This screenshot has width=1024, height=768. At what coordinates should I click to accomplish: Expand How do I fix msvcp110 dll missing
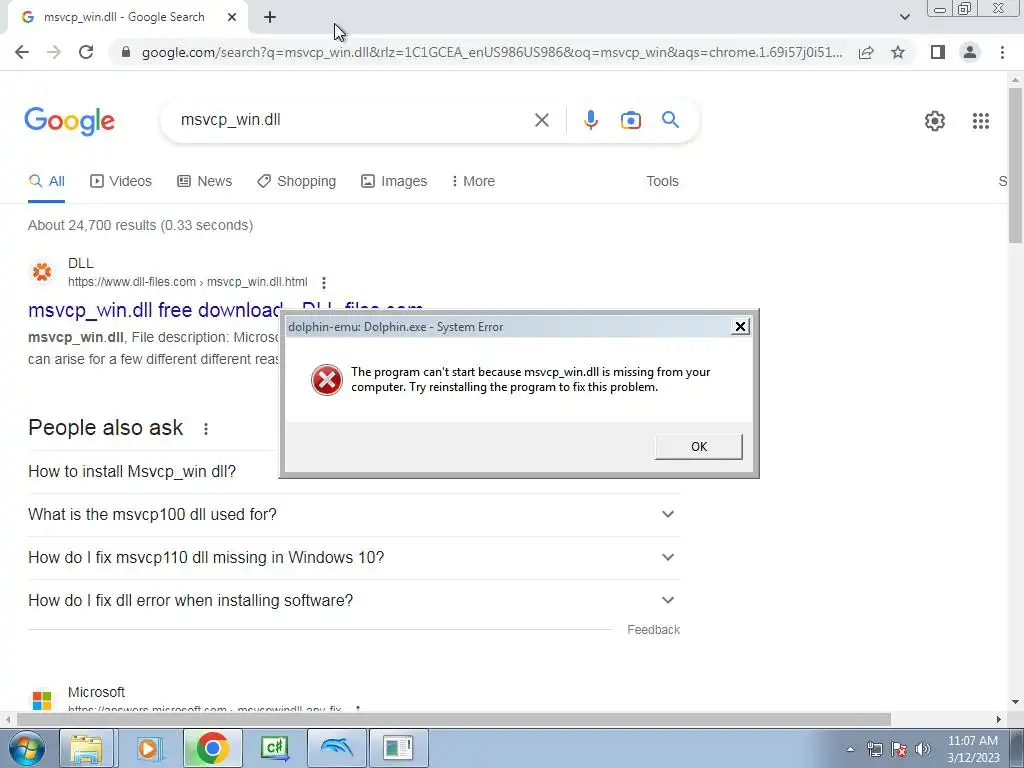coord(354,558)
